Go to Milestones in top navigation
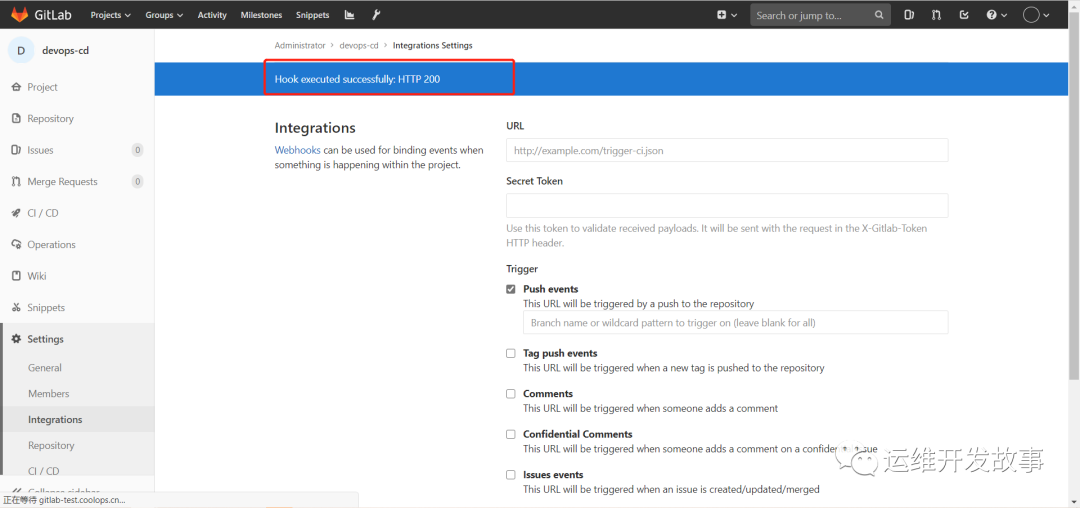The image size is (1080, 508). point(261,14)
